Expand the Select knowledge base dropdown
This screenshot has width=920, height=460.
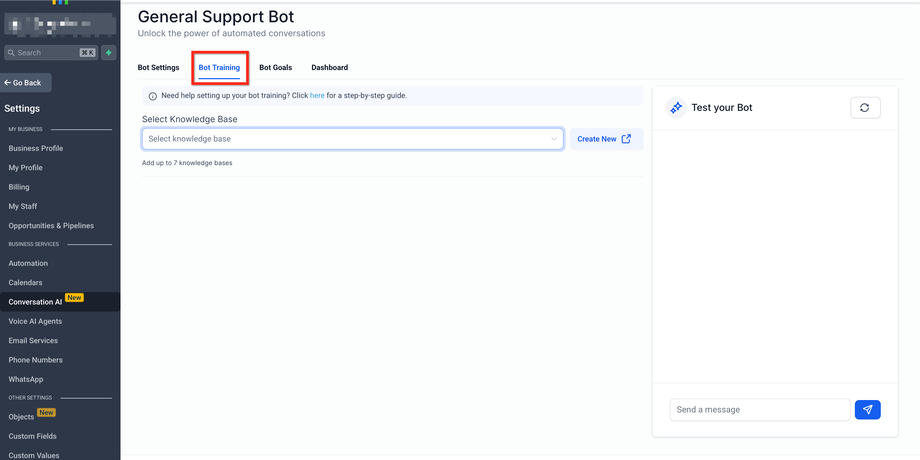tap(352, 139)
